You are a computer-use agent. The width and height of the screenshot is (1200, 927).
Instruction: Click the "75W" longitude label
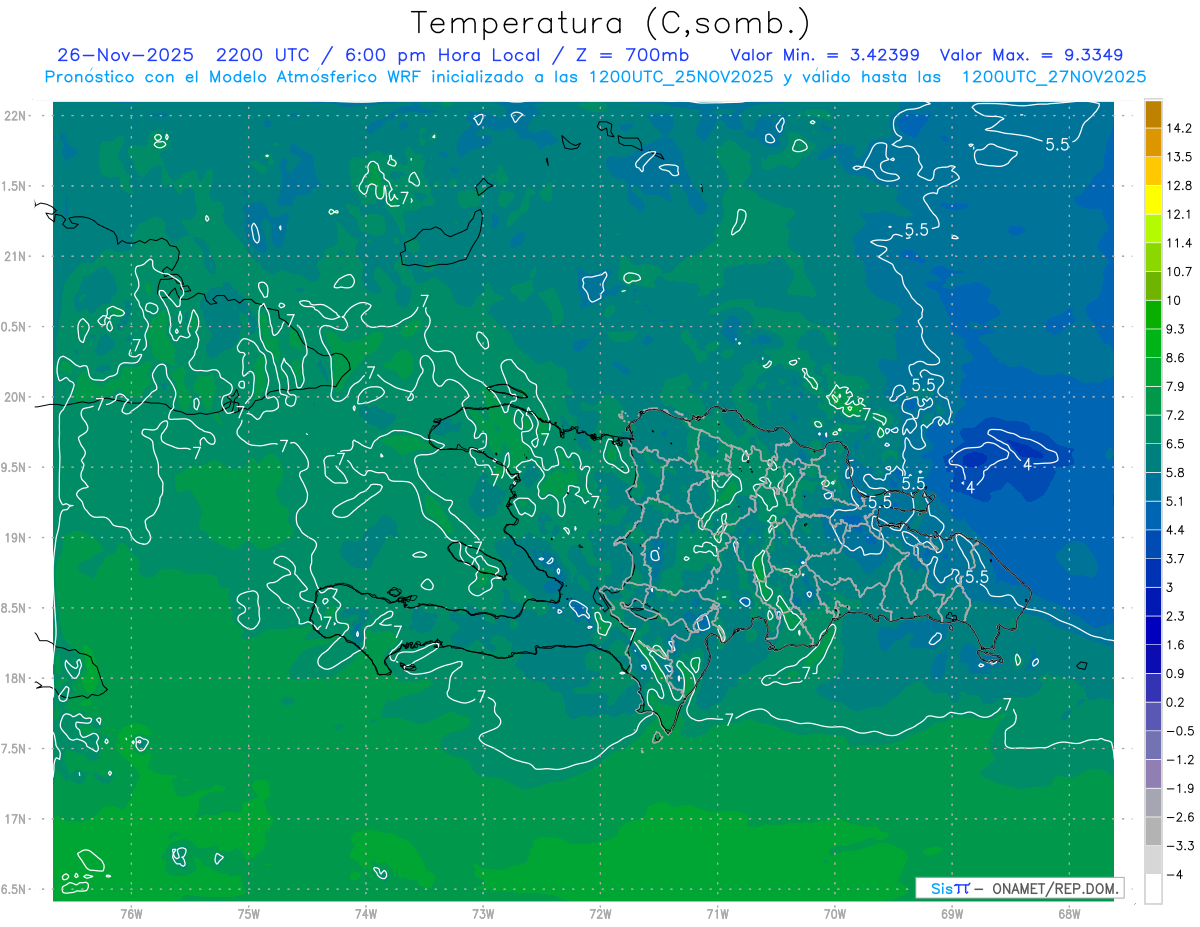click(x=249, y=914)
